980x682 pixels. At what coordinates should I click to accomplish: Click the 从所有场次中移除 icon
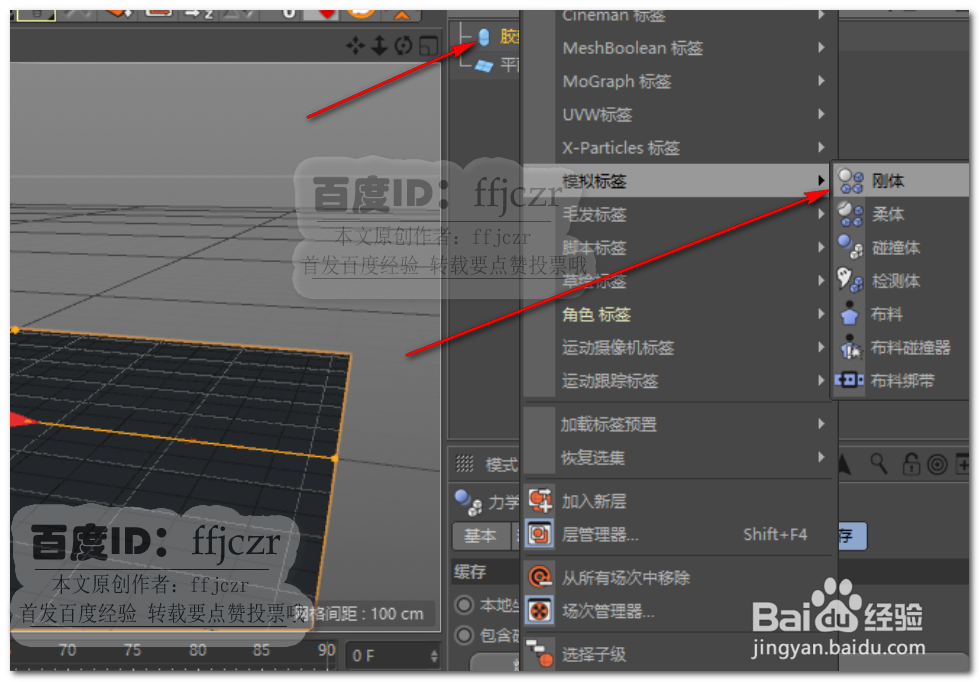(x=540, y=577)
